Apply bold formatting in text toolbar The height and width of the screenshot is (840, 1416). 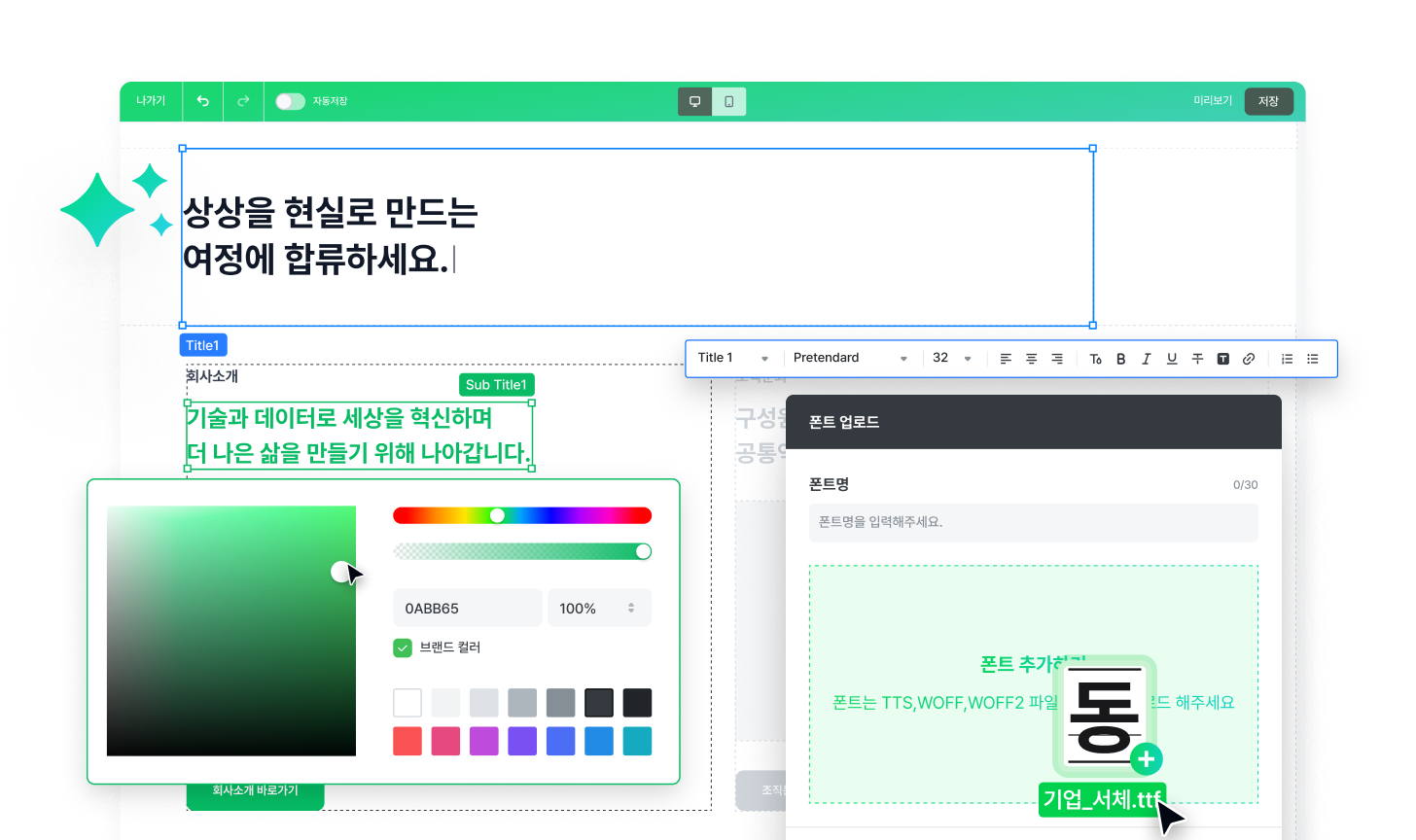click(x=1120, y=359)
